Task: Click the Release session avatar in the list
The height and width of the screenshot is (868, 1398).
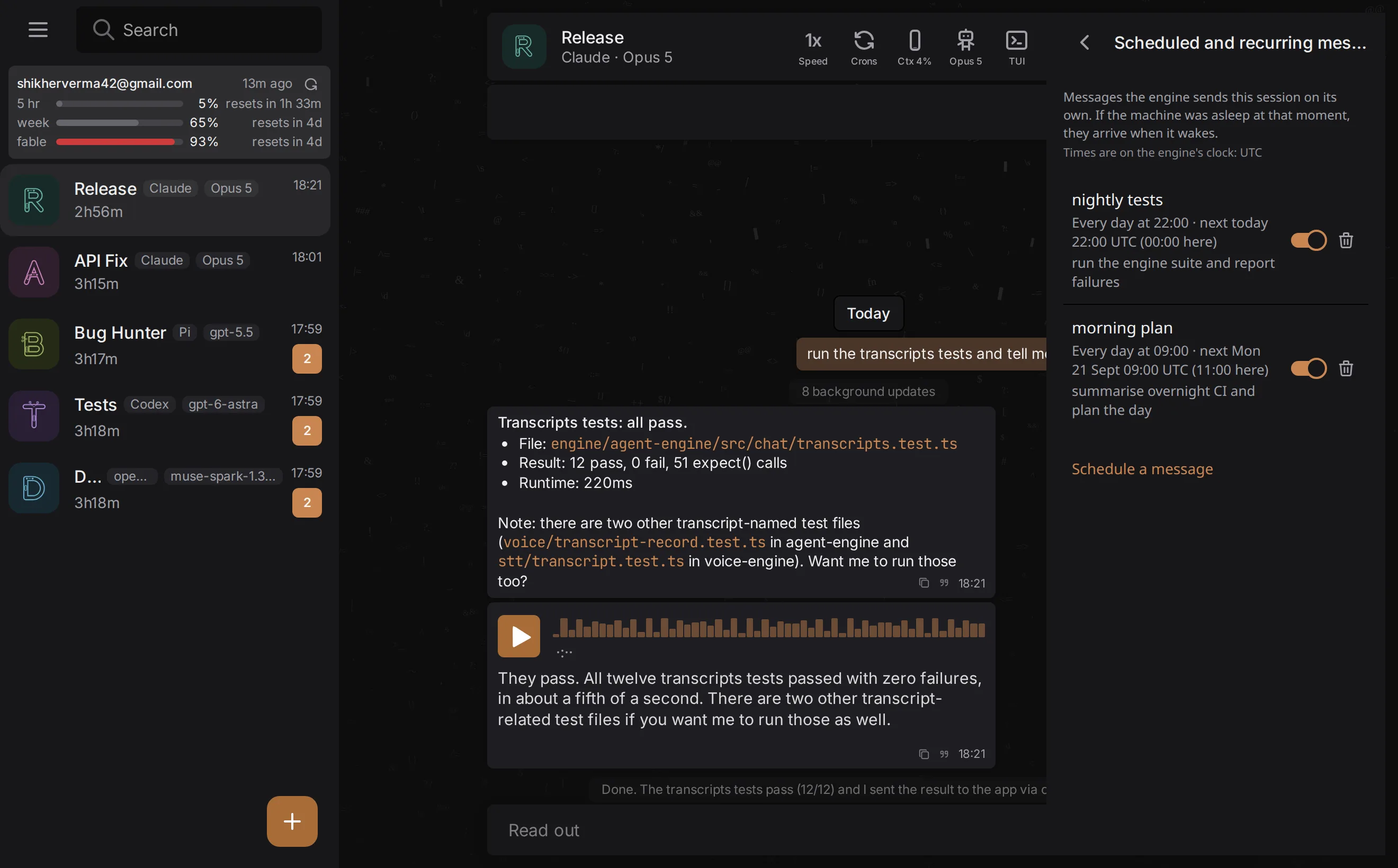Action: tap(34, 200)
